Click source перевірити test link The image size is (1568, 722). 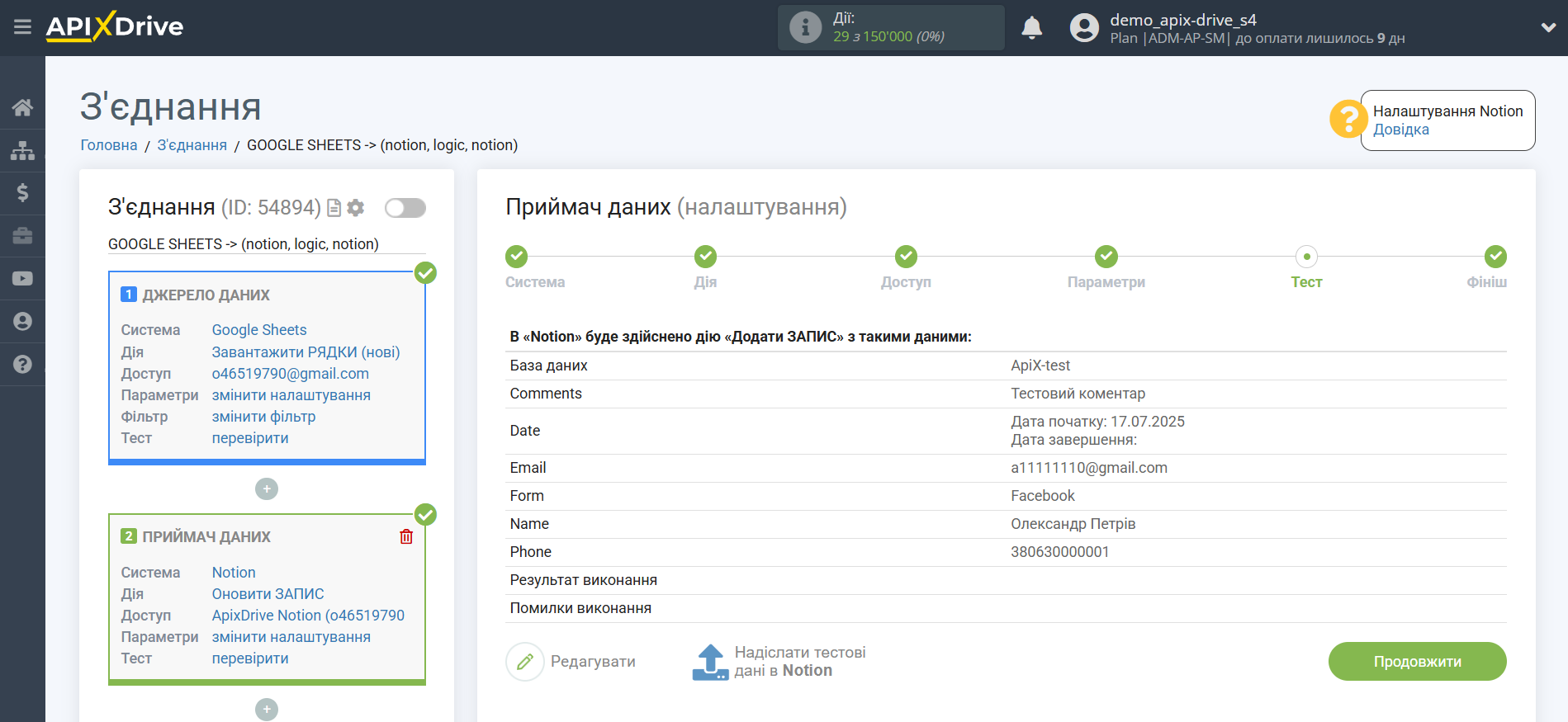coord(250,438)
